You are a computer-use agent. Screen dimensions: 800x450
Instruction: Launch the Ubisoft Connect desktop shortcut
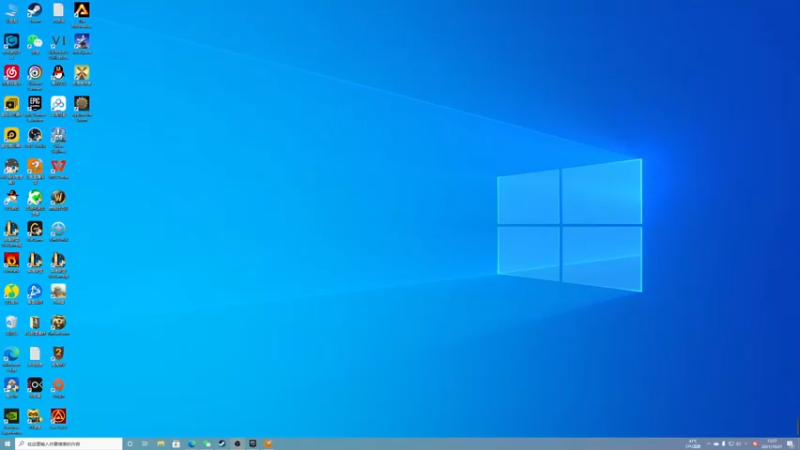(x=35, y=77)
